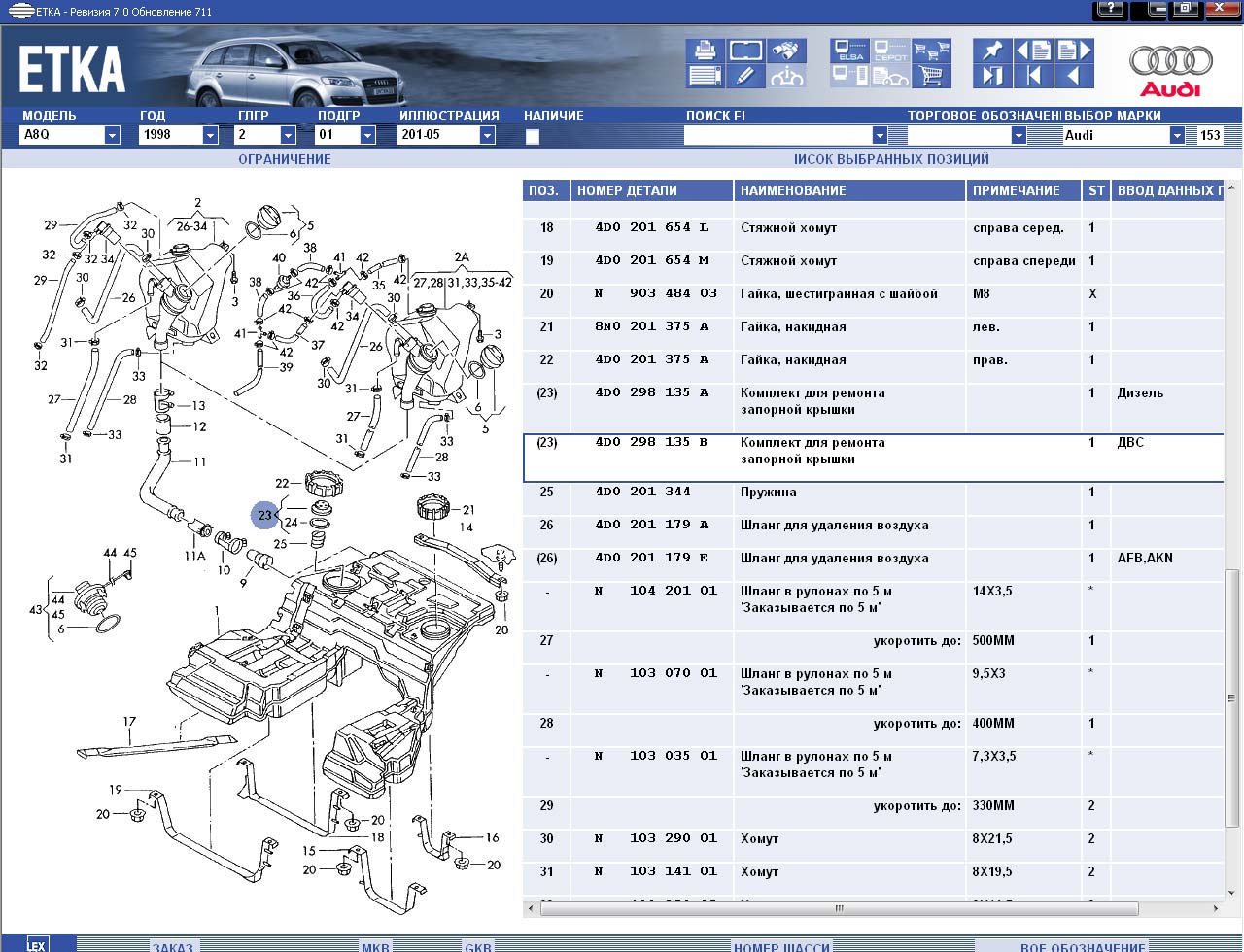Click the printer icon in toolbar
Screen dimensions: 1244x952
[x=705, y=51]
